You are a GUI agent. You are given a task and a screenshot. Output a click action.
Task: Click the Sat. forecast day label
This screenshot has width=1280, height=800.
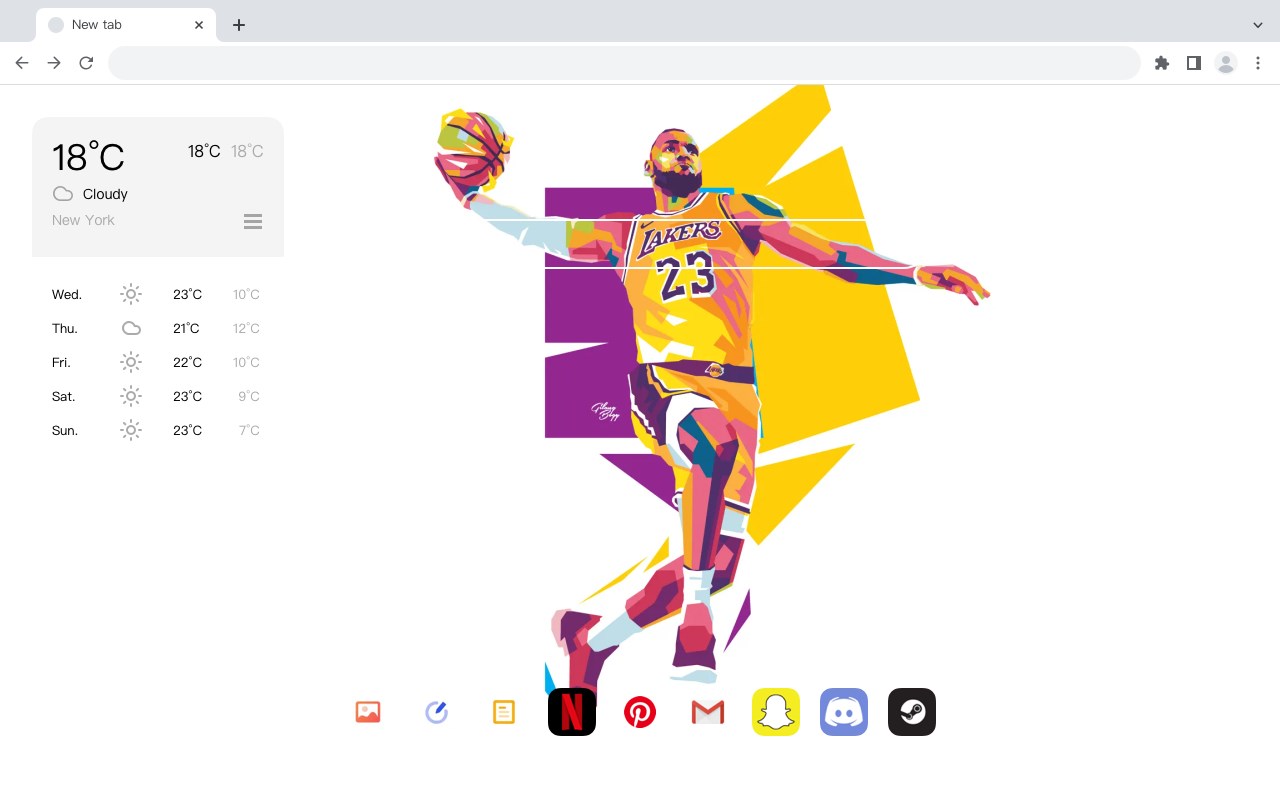tap(64, 396)
